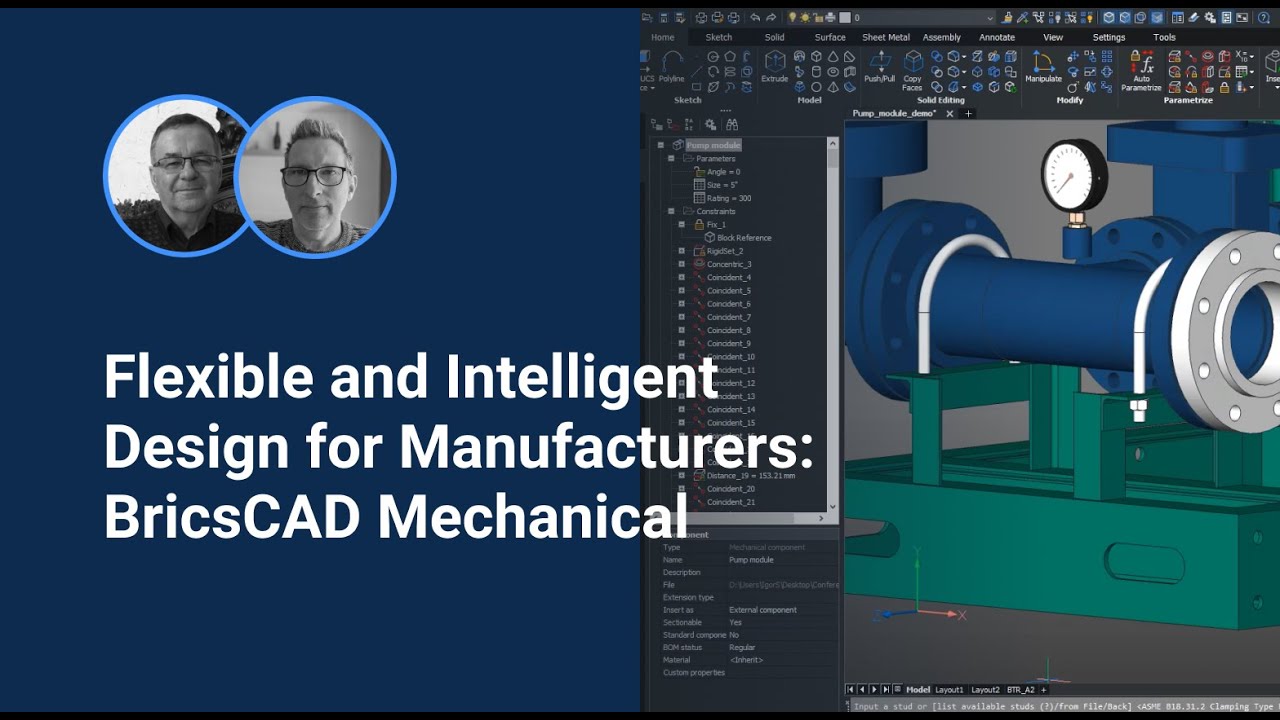Click the Move icon in the Modify panel
The image size is (1280, 720).
click(1073, 56)
